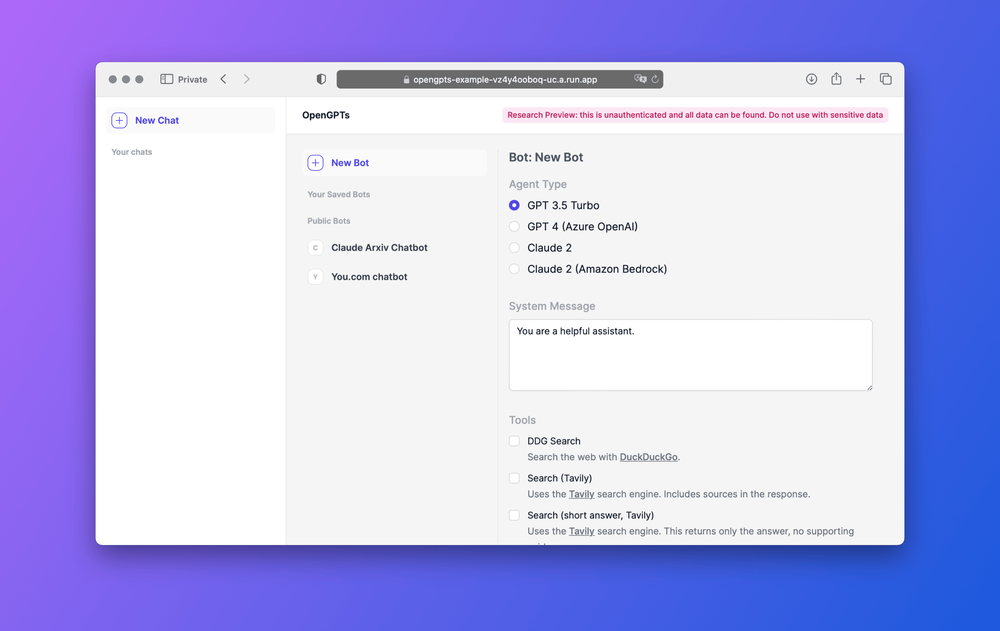
Task: Show tab overview icon
Action: 885,79
